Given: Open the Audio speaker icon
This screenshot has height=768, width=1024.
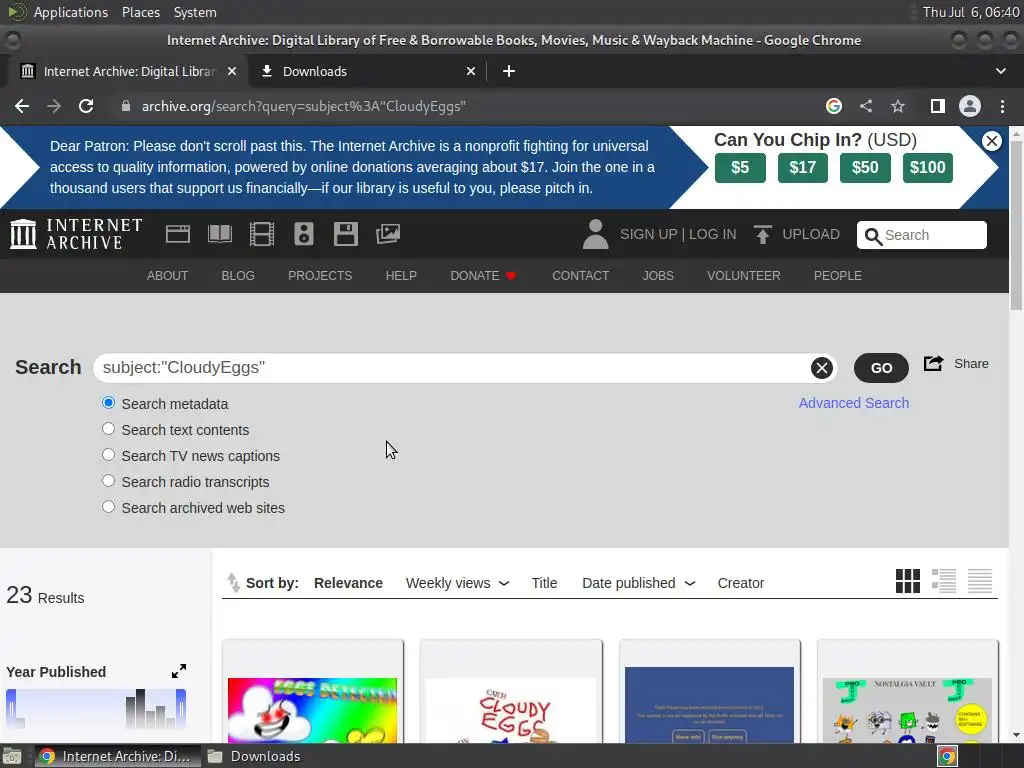Looking at the screenshot, I should tap(304, 234).
